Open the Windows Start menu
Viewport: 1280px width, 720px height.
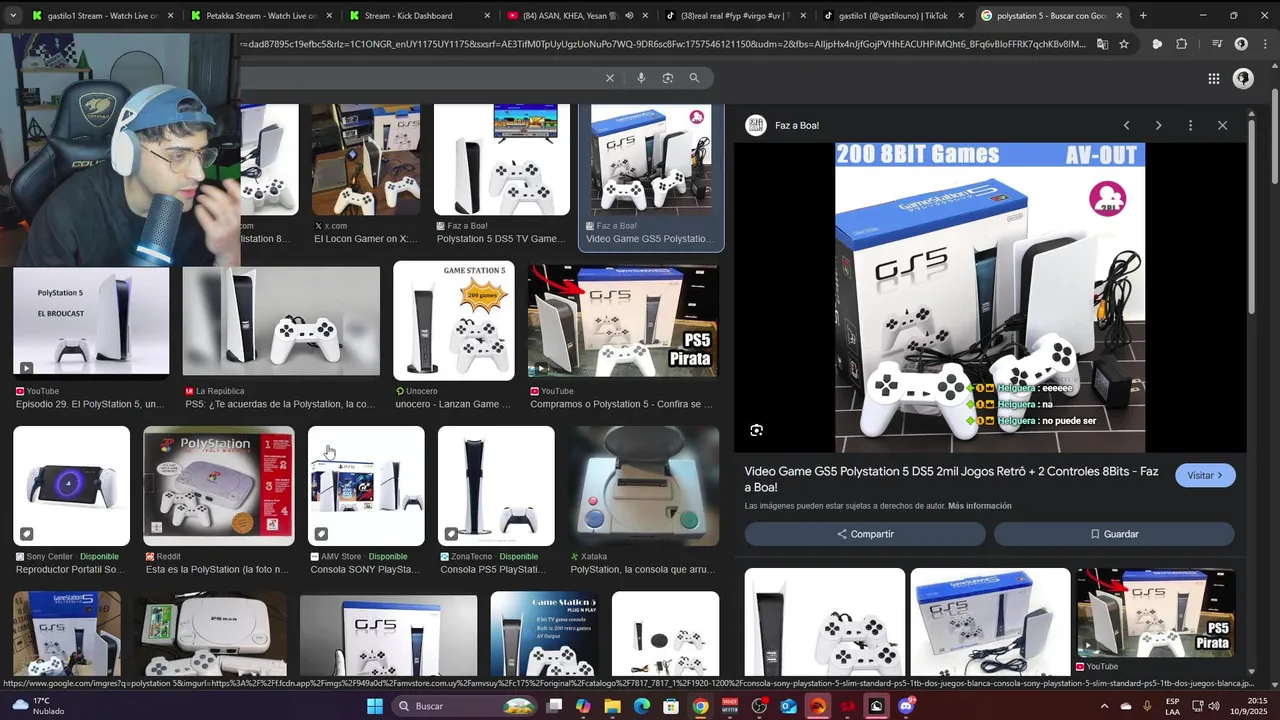point(375,706)
